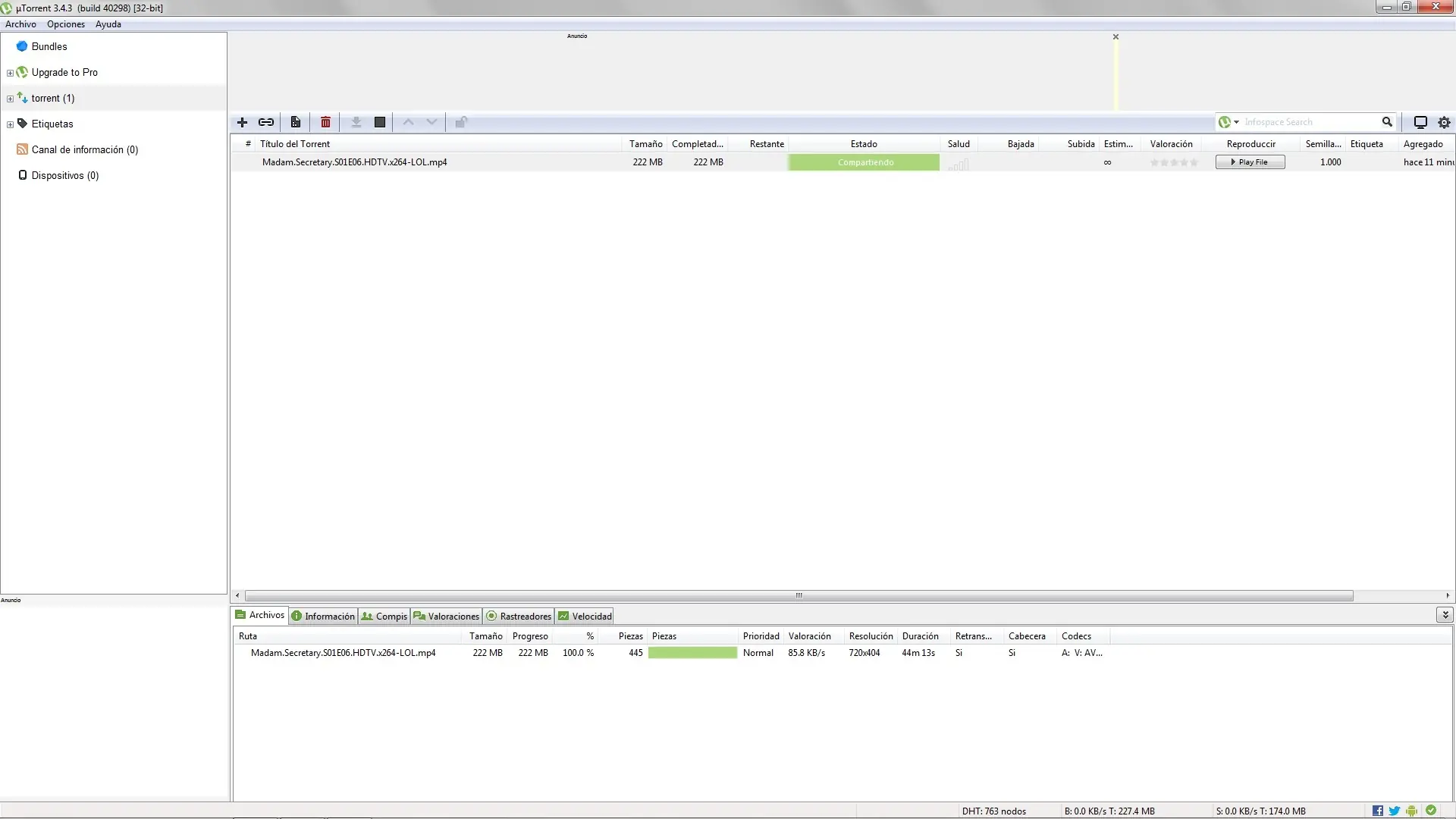Click the Add Torrent from URL link icon

coord(266,122)
